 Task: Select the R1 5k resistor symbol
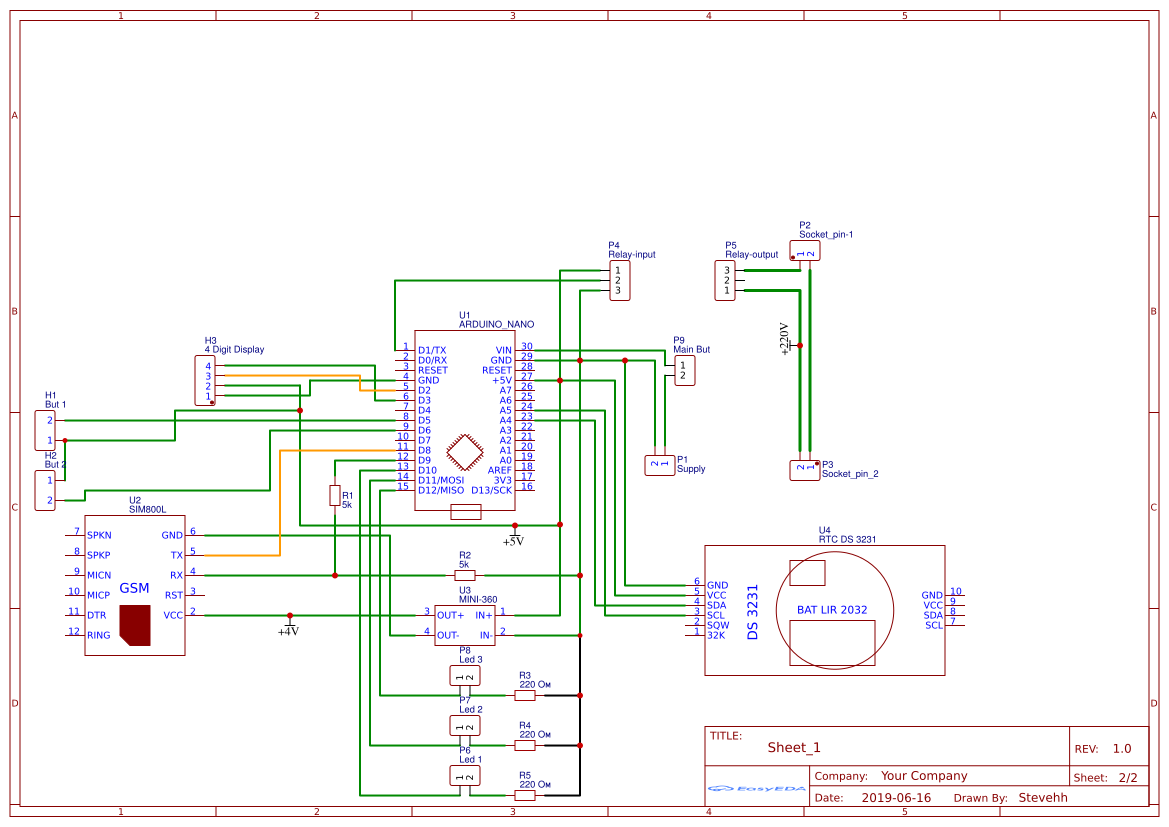coord(335,494)
